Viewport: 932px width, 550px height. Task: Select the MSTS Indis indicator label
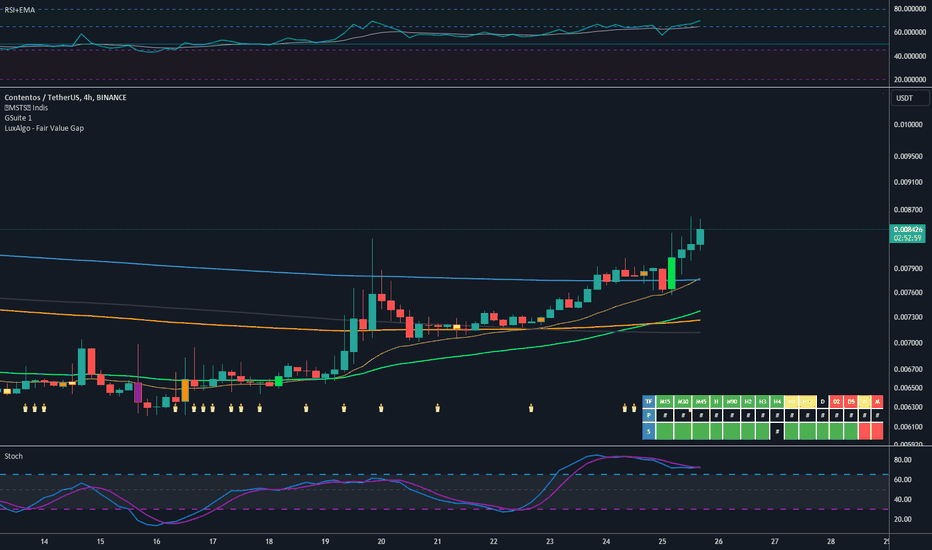click(x=26, y=108)
